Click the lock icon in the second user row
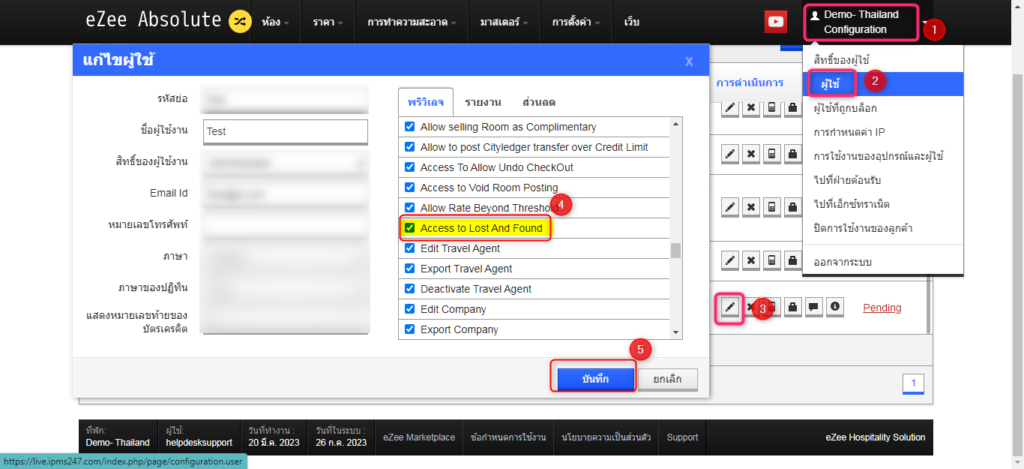The width and height of the screenshot is (1024, 469). pyautogui.click(x=792, y=154)
